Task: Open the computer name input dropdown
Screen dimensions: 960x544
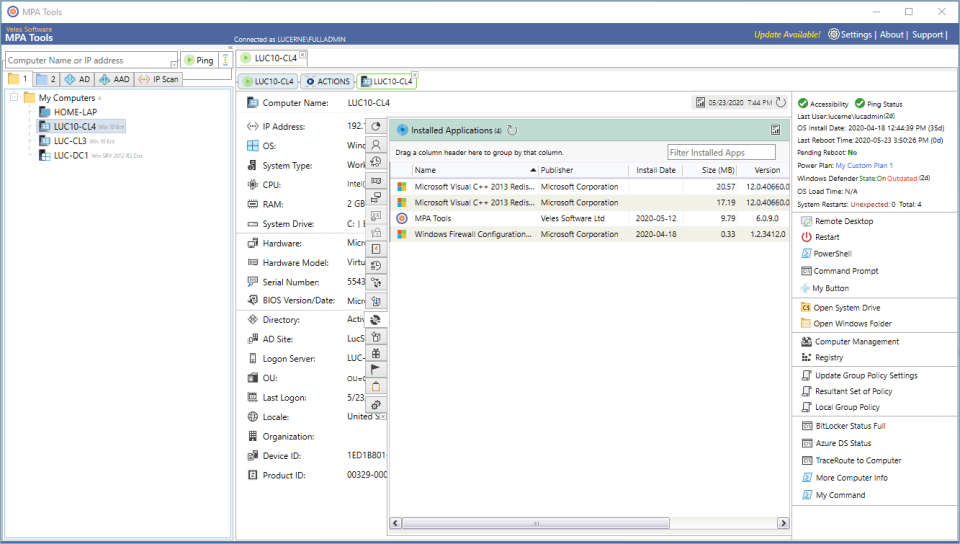Action: click(x=173, y=63)
